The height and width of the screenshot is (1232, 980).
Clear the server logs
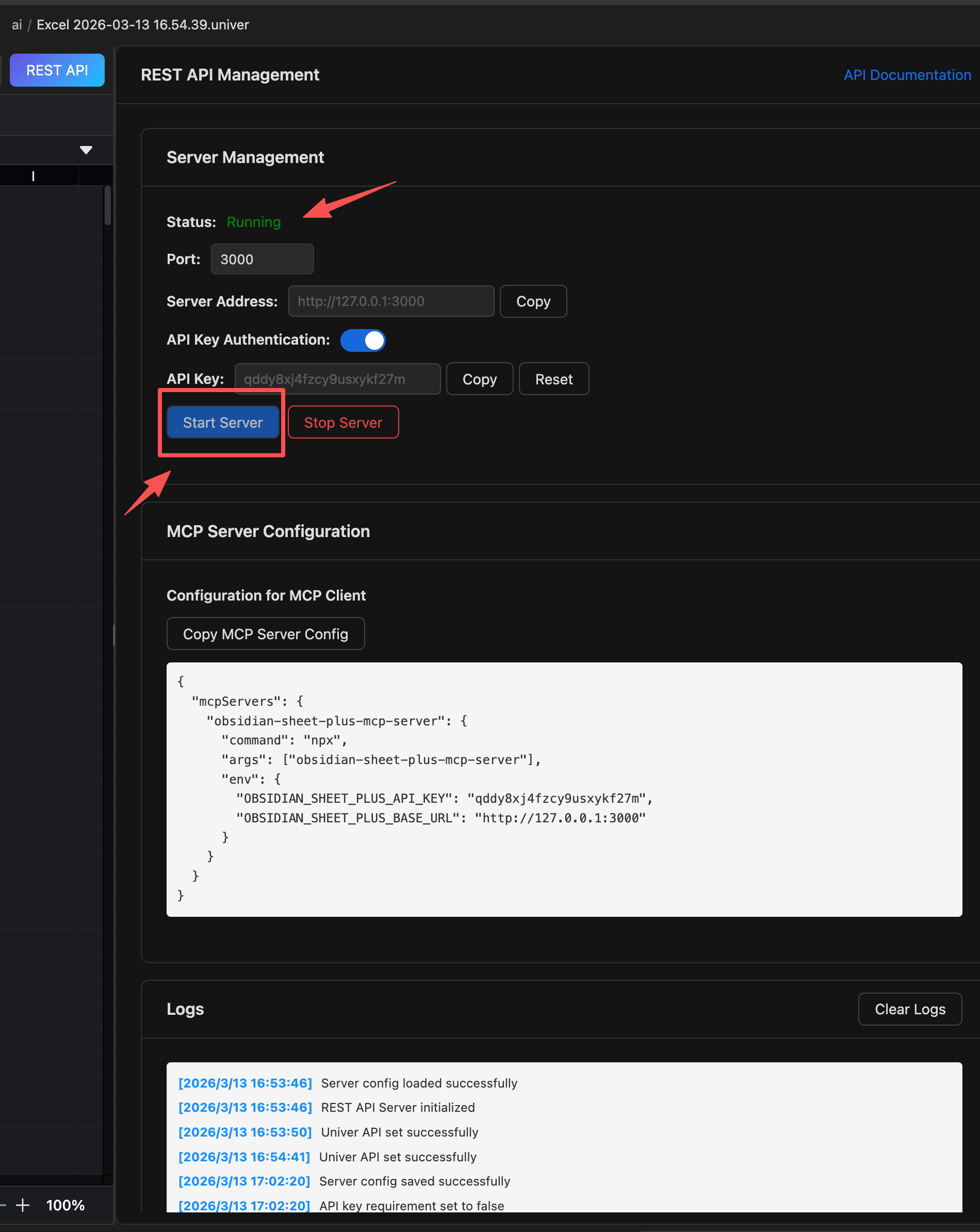909,1009
